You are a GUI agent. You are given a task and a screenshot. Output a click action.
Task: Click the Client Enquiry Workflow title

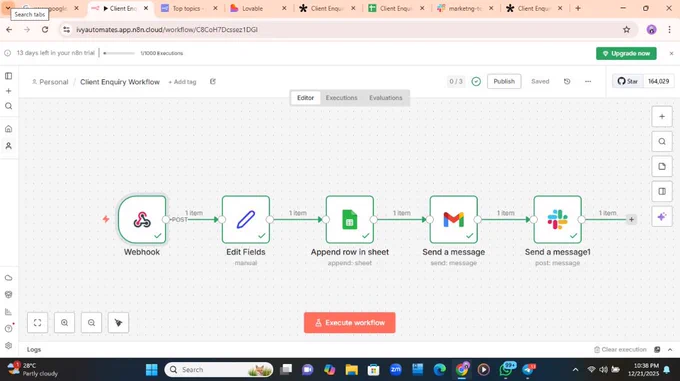pyautogui.click(x=120, y=82)
